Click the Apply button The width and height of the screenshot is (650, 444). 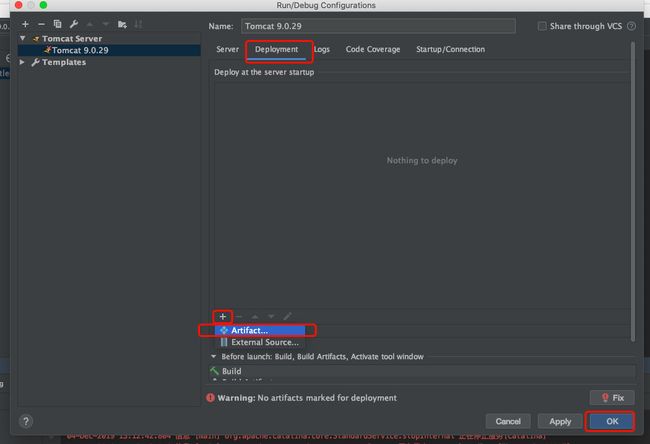pyautogui.click(x=560, y=422)
